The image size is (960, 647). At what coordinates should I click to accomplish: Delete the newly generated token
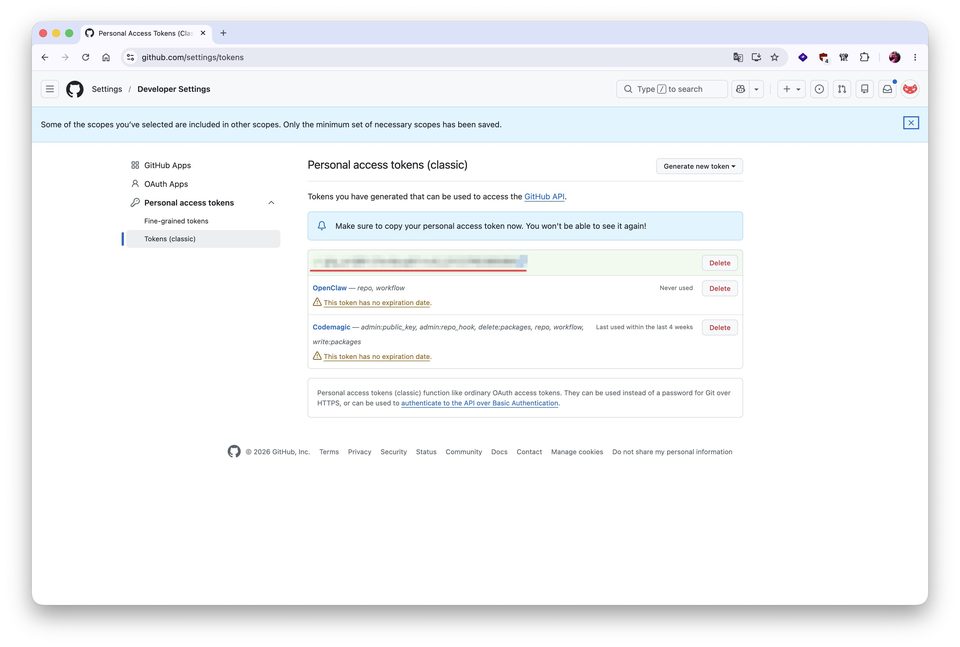click(x=719, y=263)
